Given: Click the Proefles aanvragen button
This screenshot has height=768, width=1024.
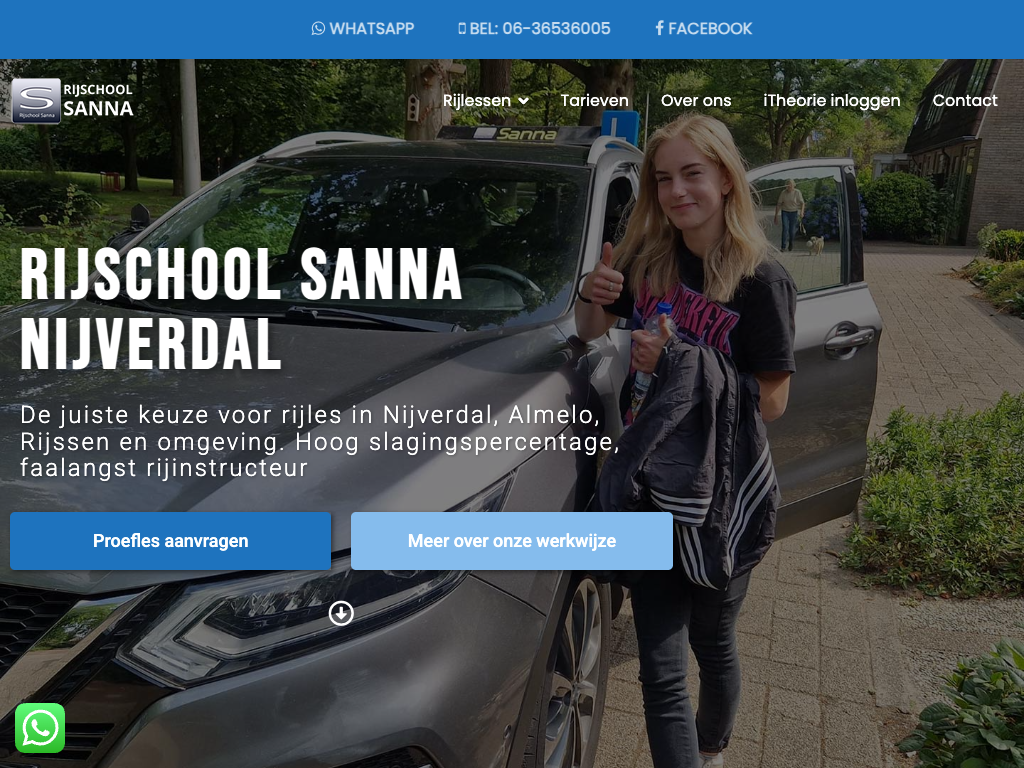Looking at the screenshot, I should (x=170, y=541).
